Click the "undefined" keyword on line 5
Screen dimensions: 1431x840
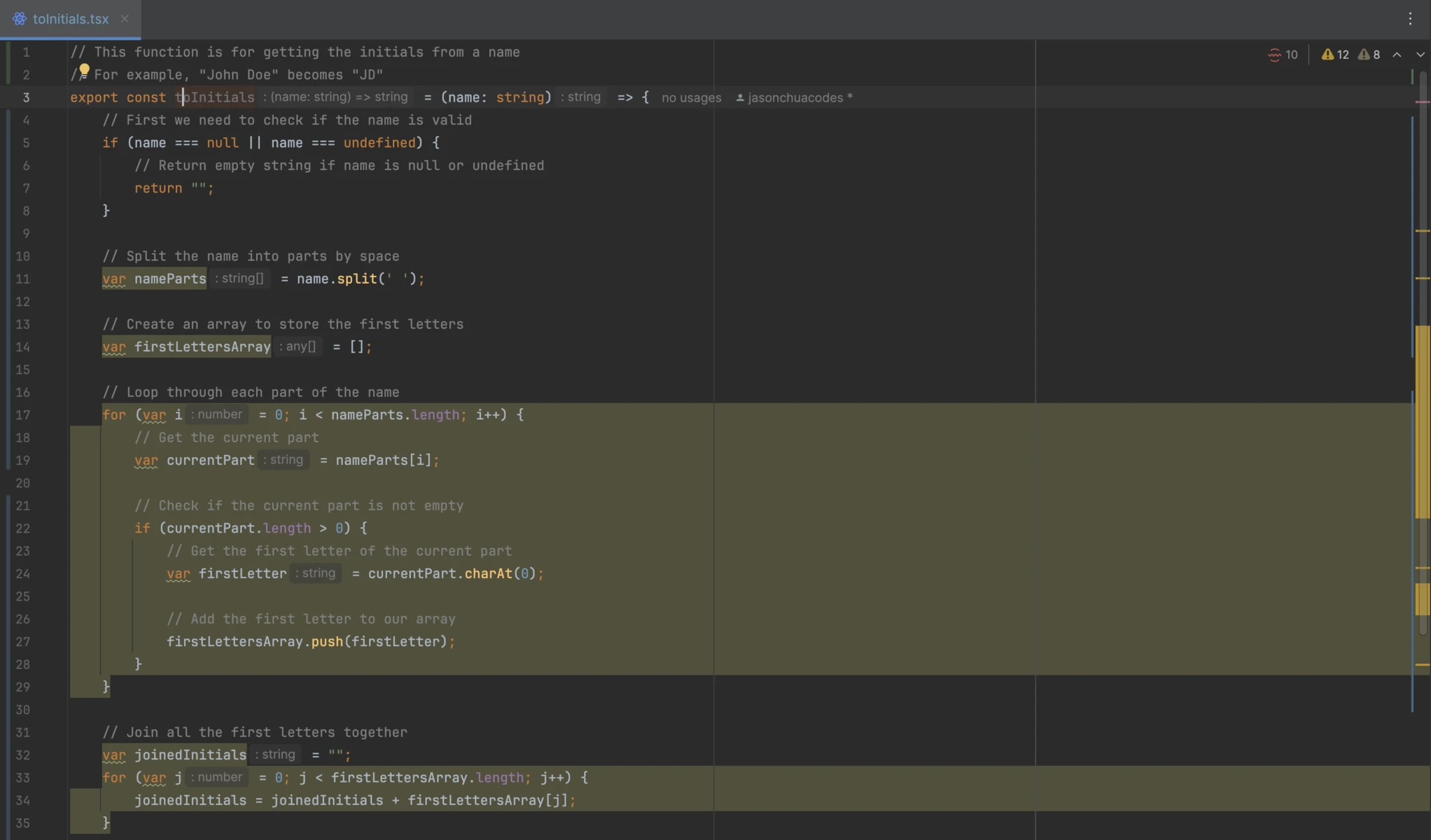point(379,143)
